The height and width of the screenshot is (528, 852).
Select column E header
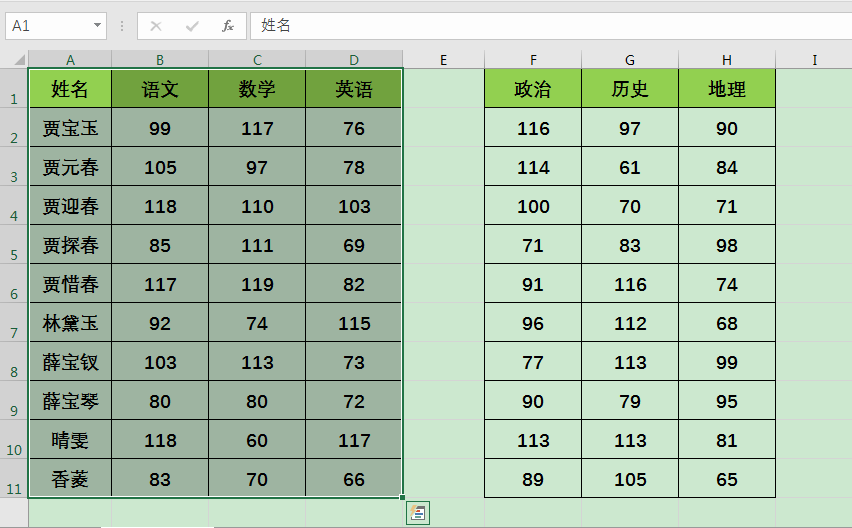(443, 60)
